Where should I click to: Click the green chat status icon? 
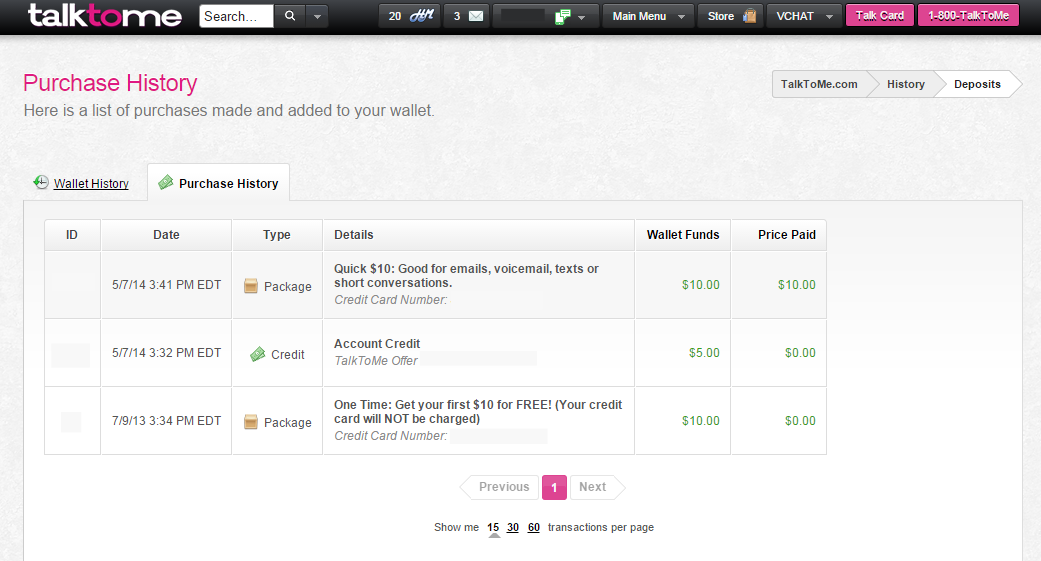tap(562, 17)
